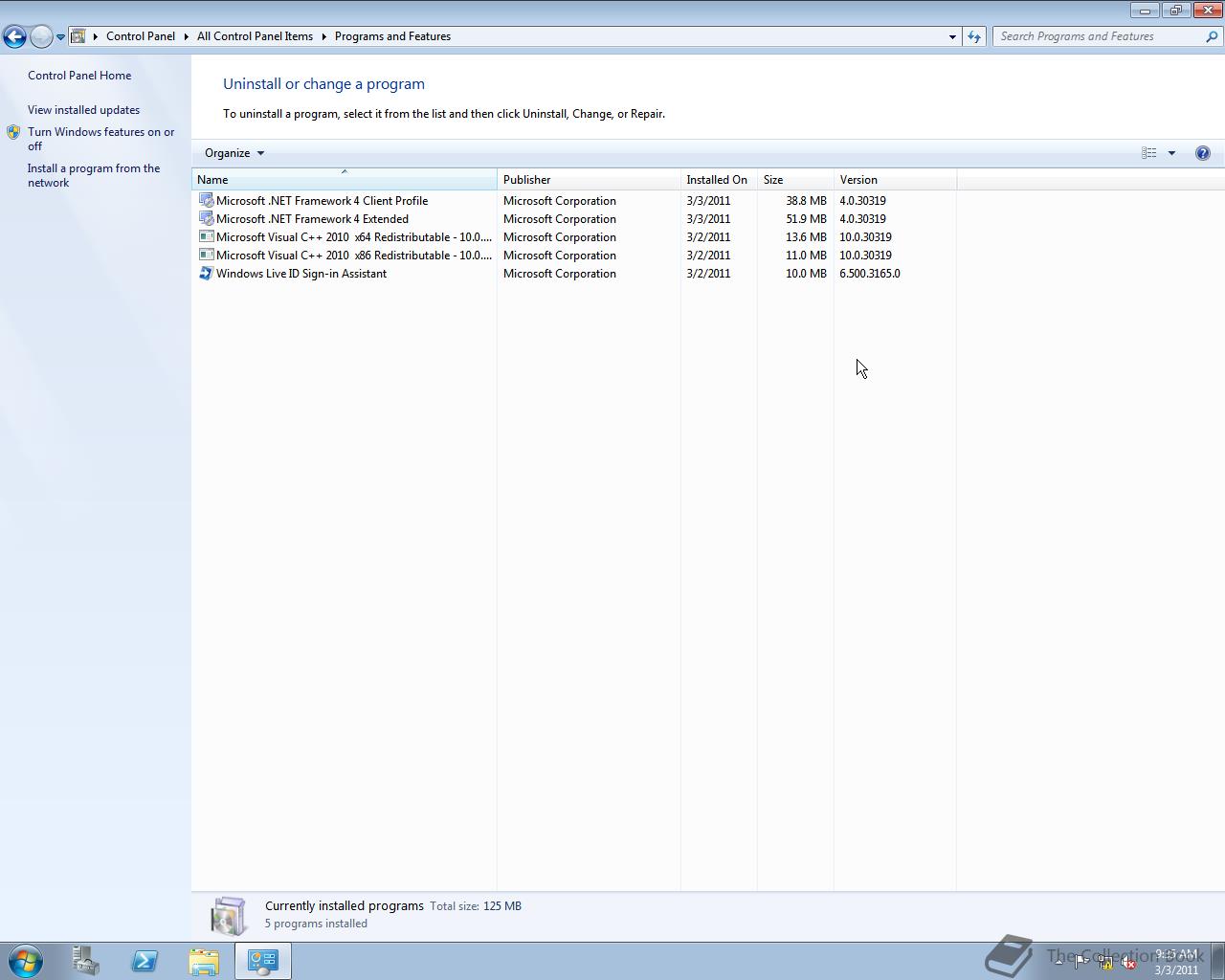Viewport: 1225px width, 980px height.
Task: Open the address bar history dropdown
Action: pos(952,36)
